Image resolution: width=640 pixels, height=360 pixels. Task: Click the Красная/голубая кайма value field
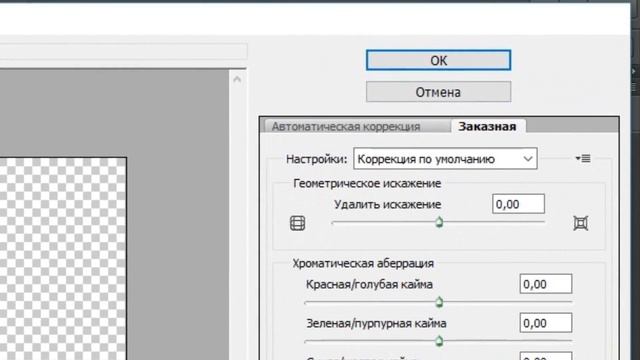pos(546,284)
